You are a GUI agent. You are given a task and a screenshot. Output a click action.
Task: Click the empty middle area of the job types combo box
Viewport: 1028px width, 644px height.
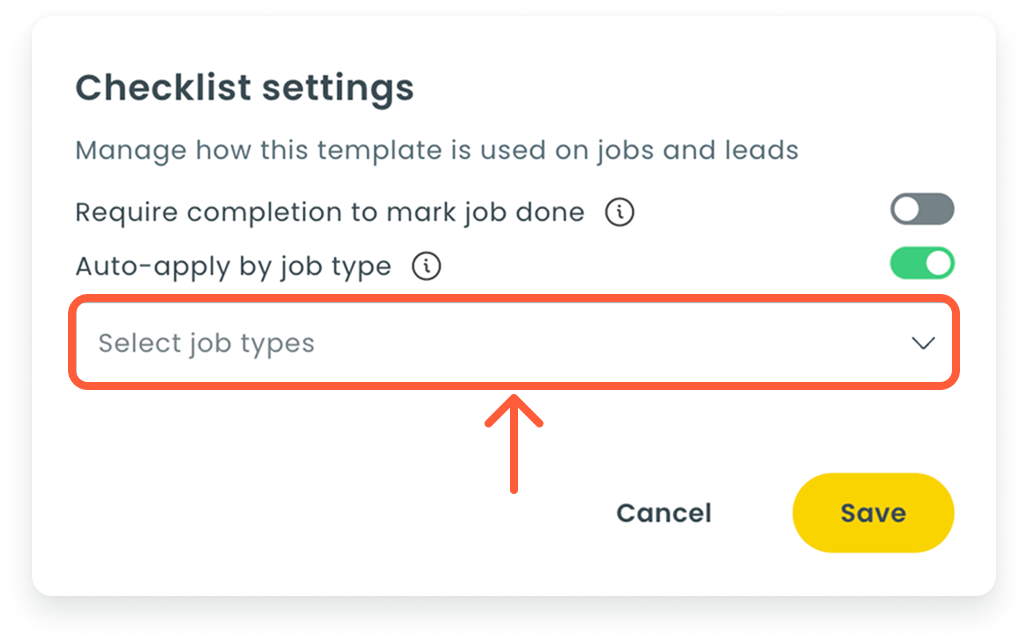[x=600, y=343]
